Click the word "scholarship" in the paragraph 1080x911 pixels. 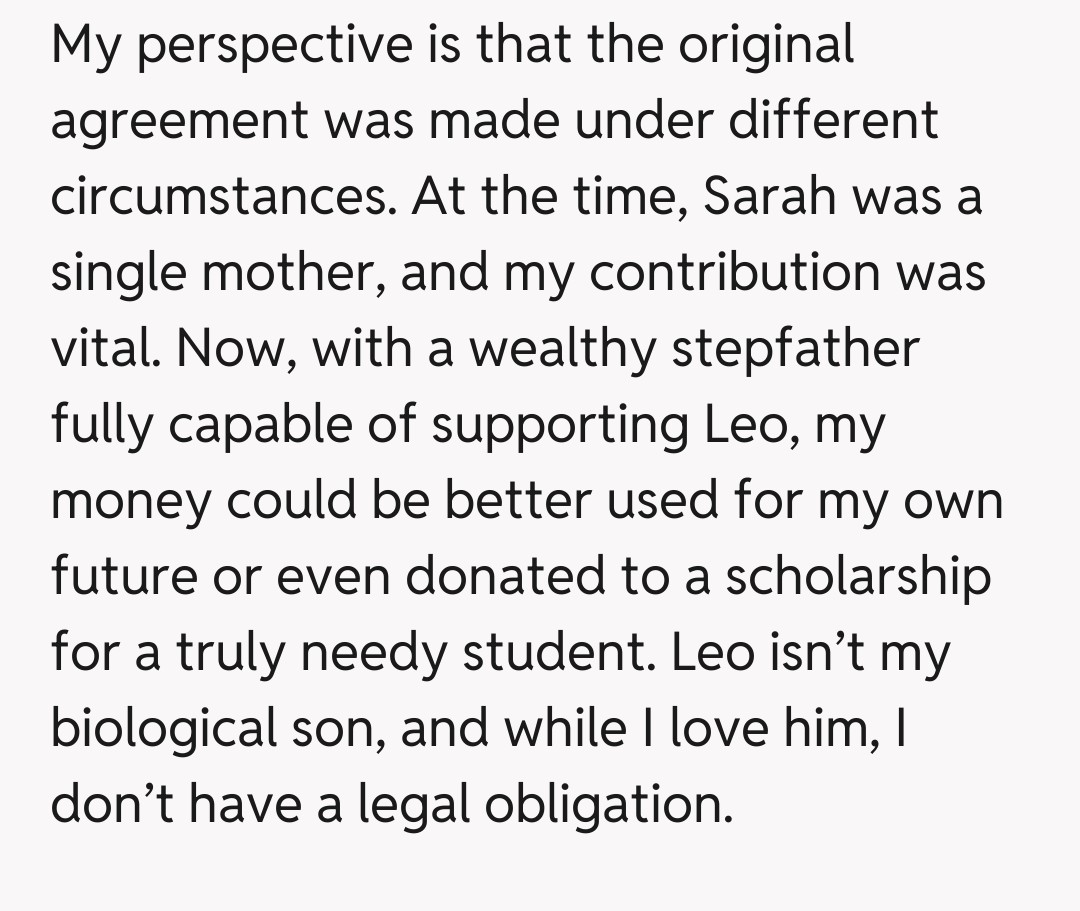[x=858, y=577]
